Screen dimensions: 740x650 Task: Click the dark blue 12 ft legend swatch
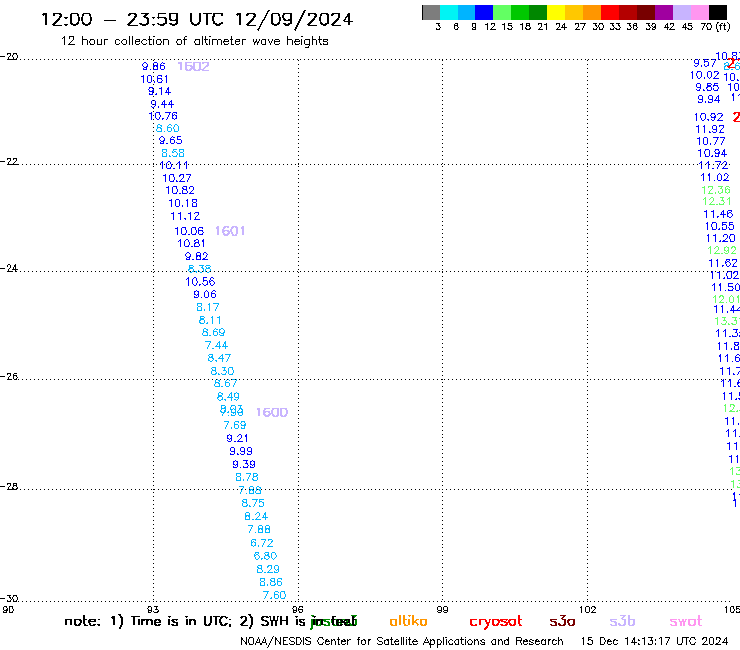coord(484,12)
